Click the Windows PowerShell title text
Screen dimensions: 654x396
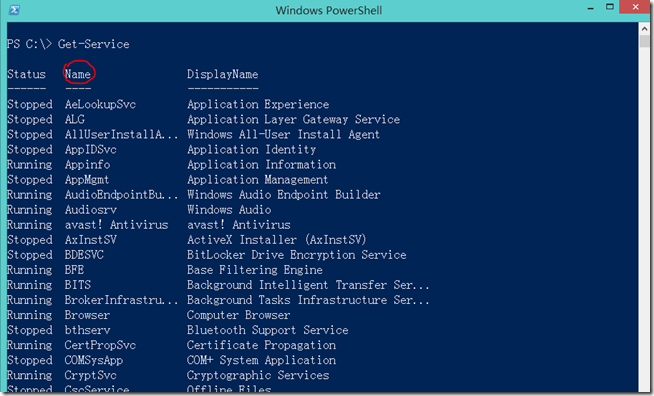pyautogui.click(x=329, y=10)
